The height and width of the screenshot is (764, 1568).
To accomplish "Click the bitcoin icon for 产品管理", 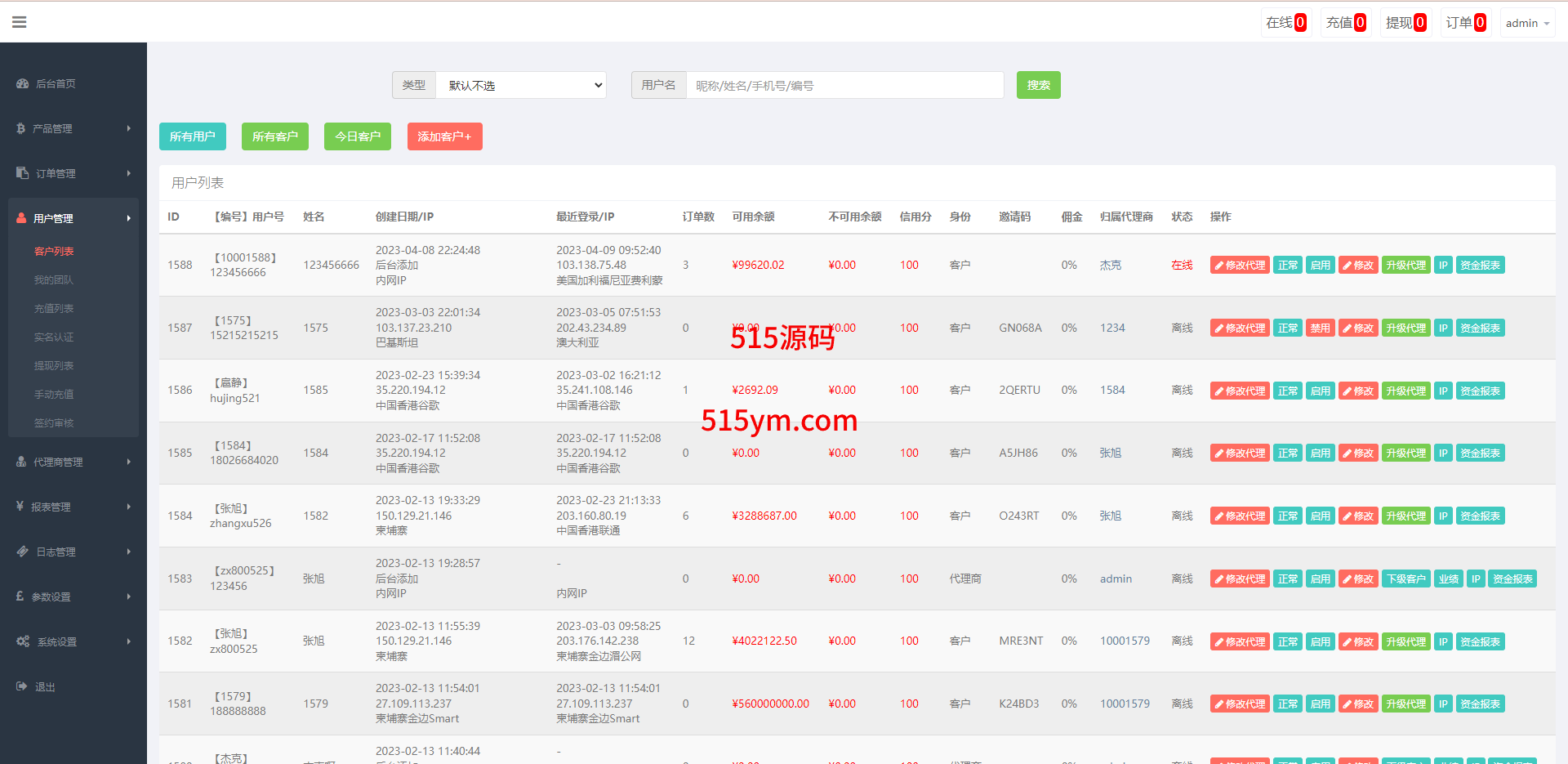I will (x=20, y=128).
